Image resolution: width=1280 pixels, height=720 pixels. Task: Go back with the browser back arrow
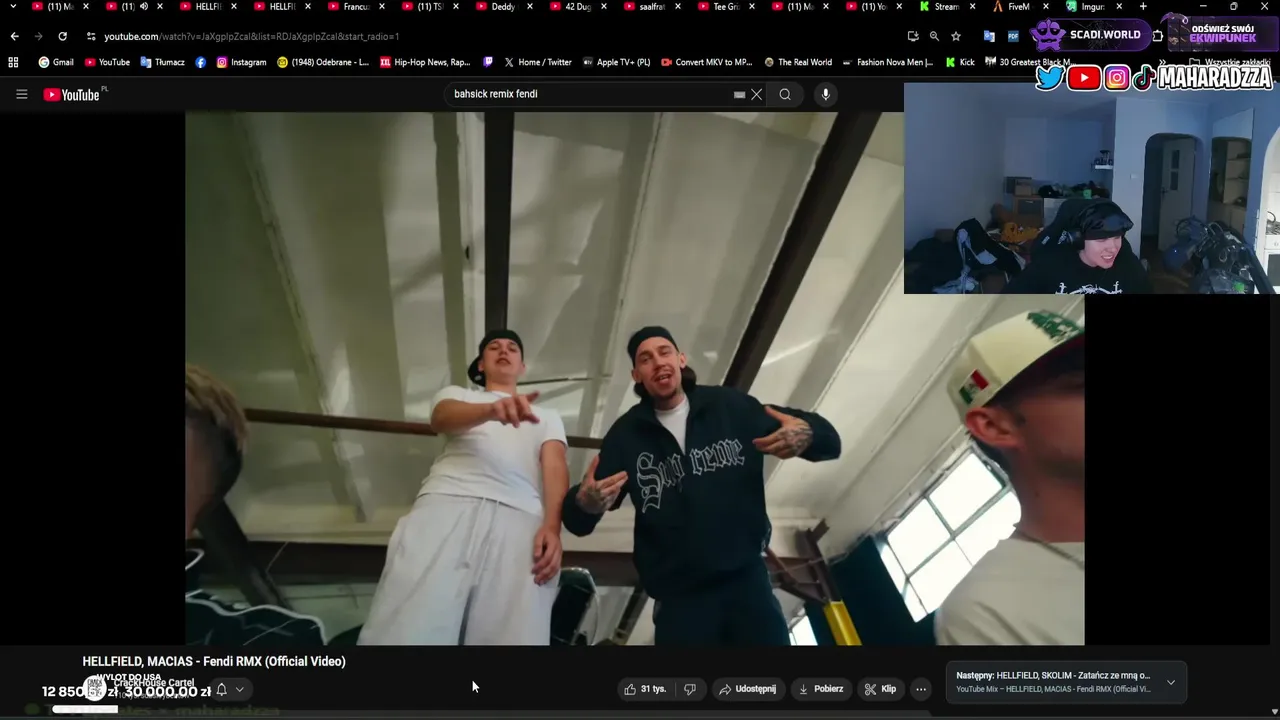click(x=14, y=36)
